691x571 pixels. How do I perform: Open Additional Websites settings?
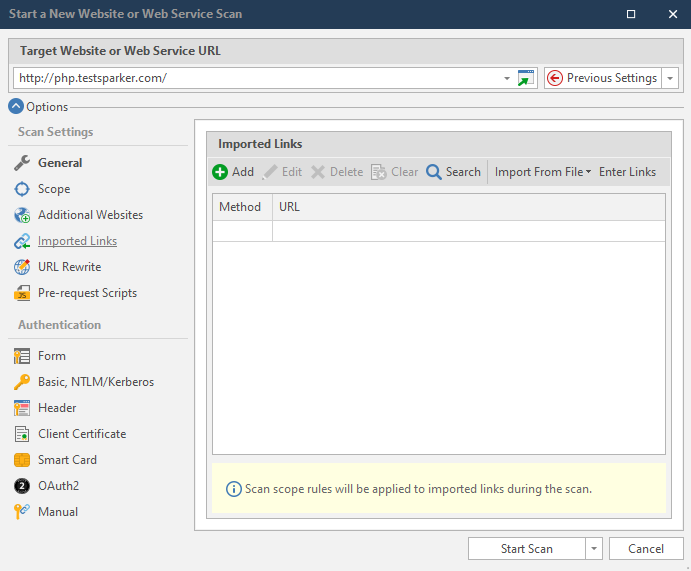(90, 215)
